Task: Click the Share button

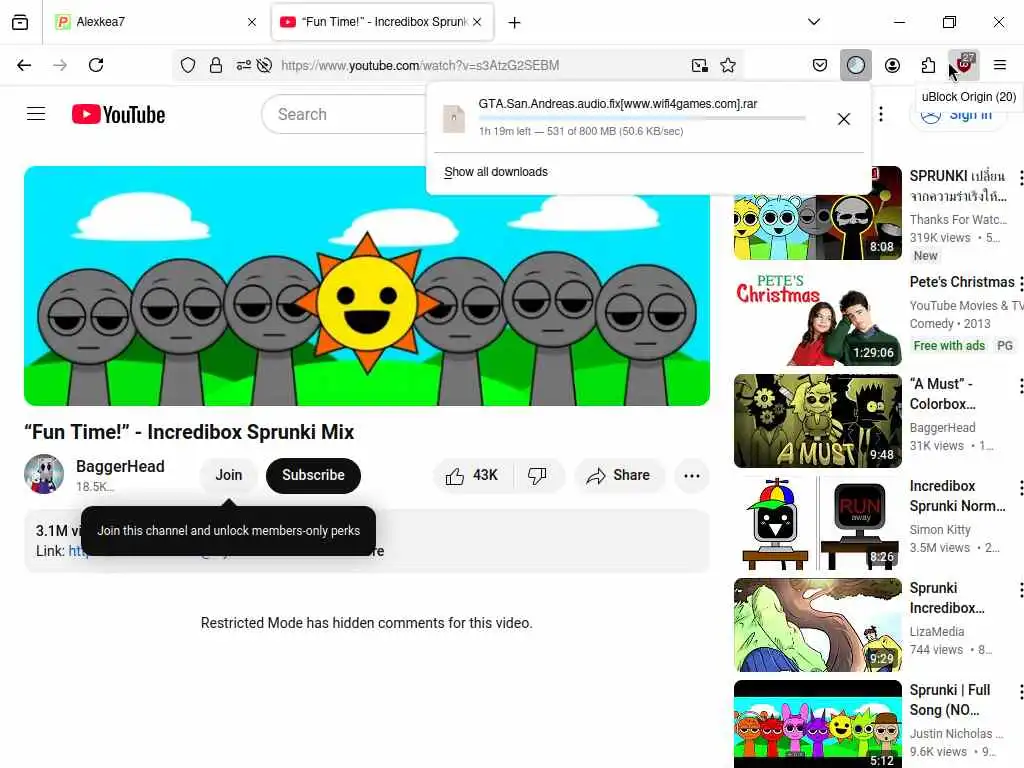Action: point(618,475)
